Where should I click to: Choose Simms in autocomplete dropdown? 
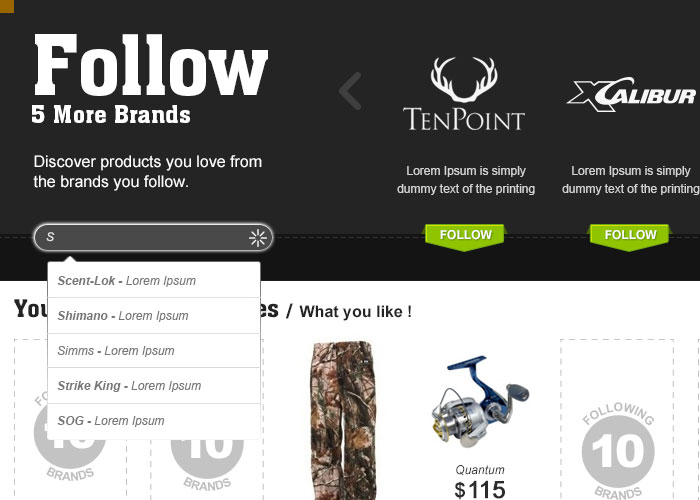point(154,350)
